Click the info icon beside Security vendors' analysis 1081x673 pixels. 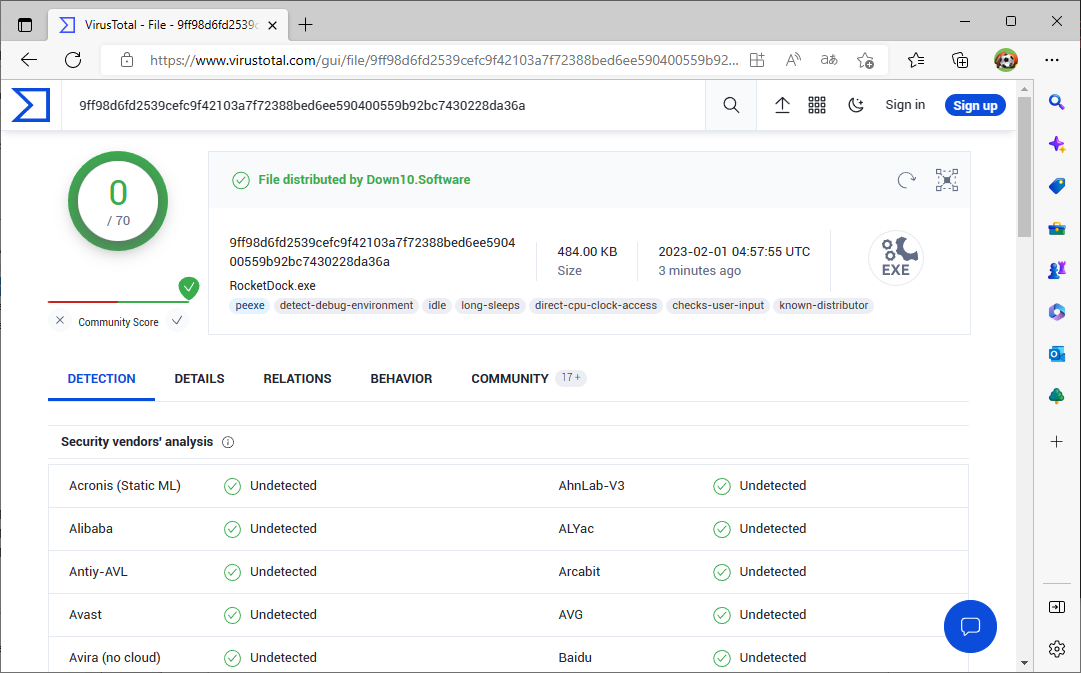228,442
